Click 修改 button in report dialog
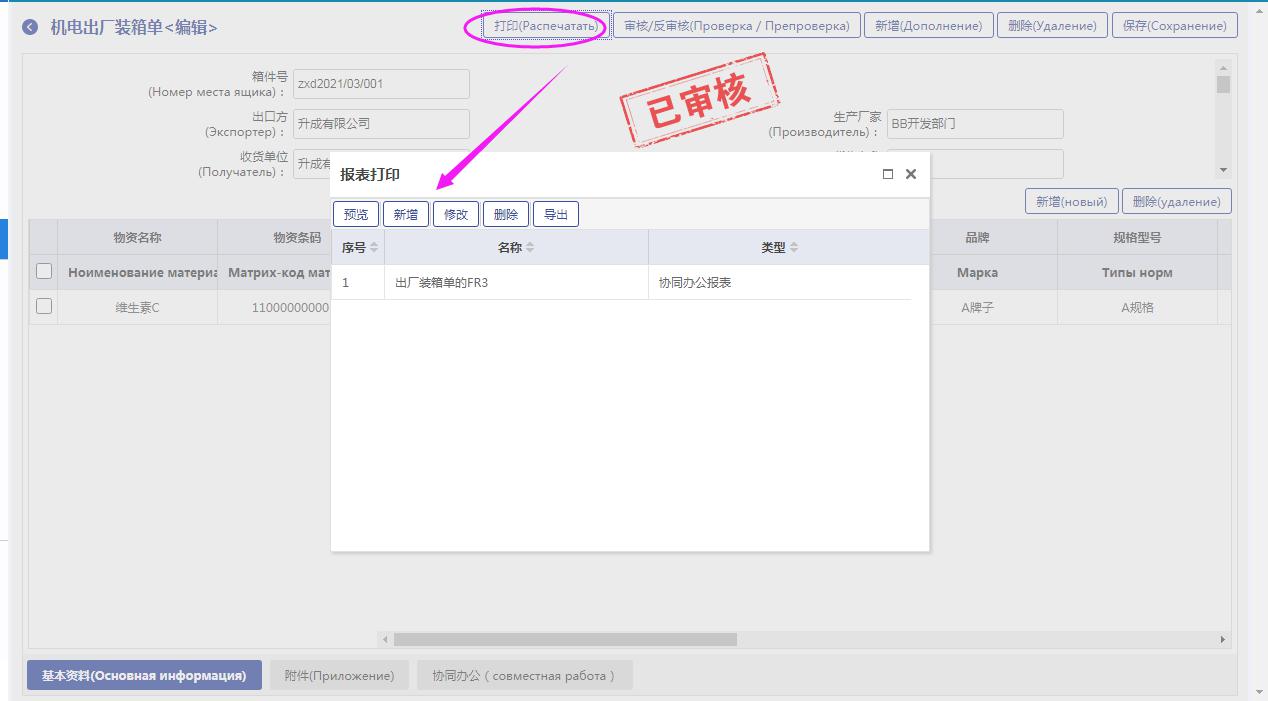This screenshot has width=1268, height=701. pos(456,214)
